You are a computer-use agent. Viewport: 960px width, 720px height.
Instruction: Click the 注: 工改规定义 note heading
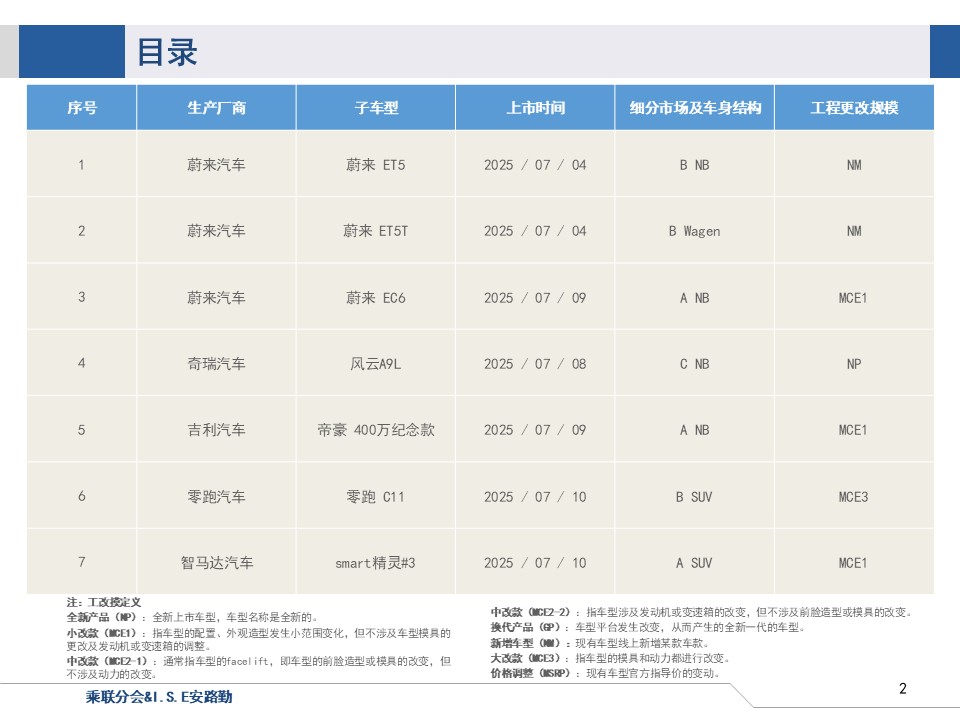103,602
